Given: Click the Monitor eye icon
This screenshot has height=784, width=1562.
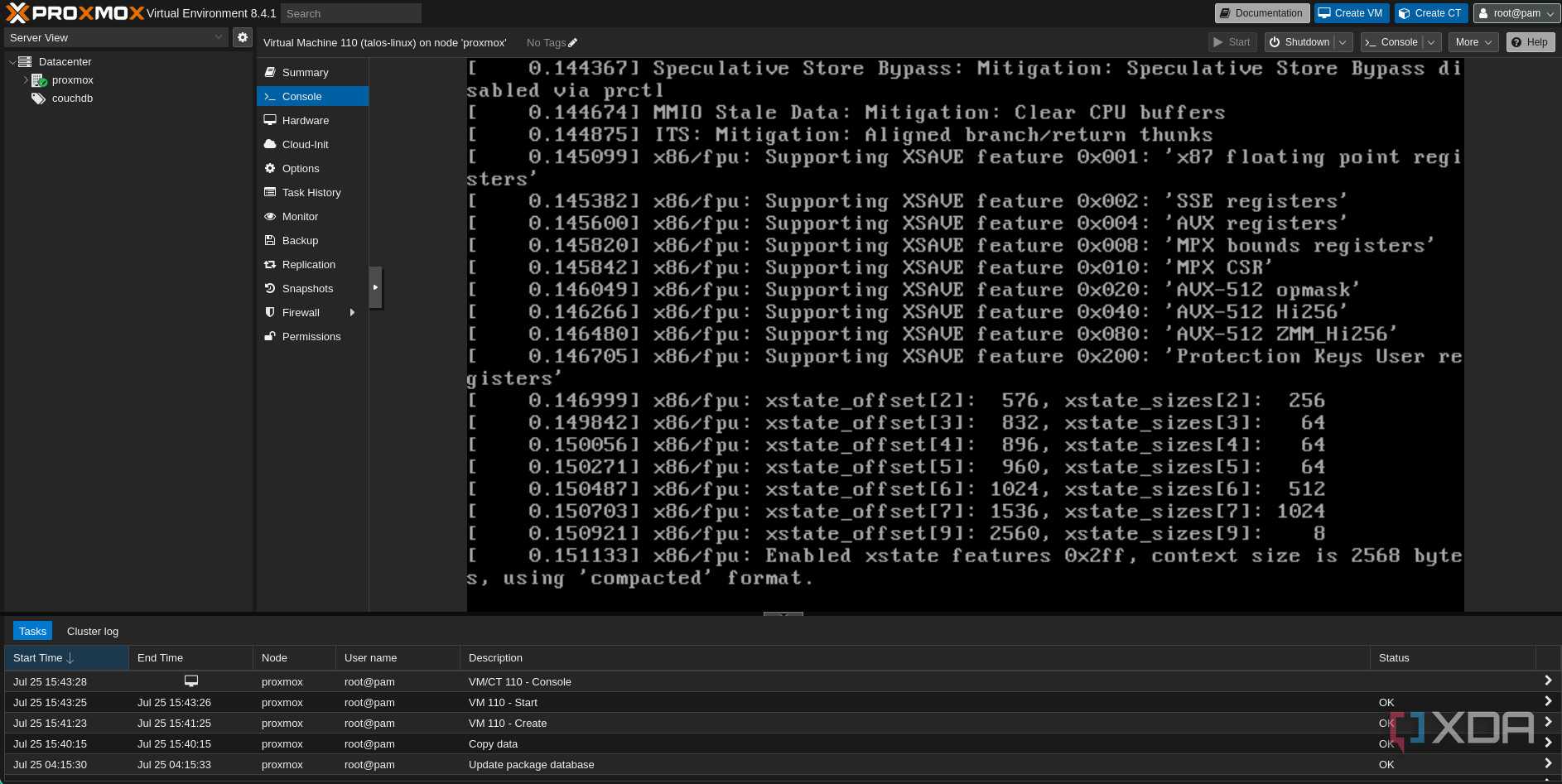Looking at the screenshot, I should point(270,216).
